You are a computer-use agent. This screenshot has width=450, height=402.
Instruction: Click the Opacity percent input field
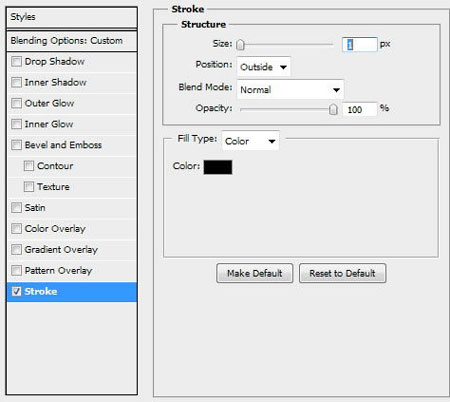360,109
